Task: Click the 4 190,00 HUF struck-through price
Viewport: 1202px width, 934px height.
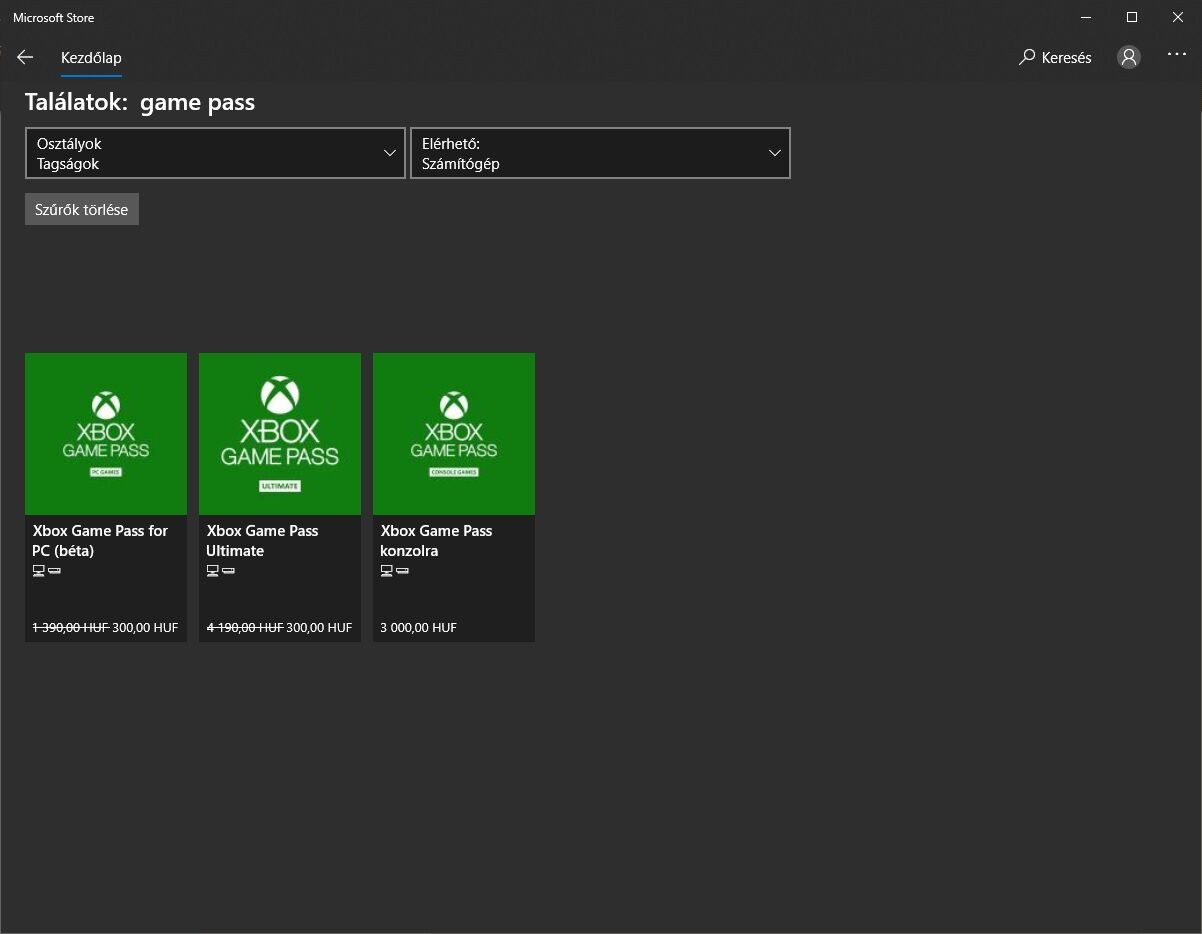Action: (244, 628)
